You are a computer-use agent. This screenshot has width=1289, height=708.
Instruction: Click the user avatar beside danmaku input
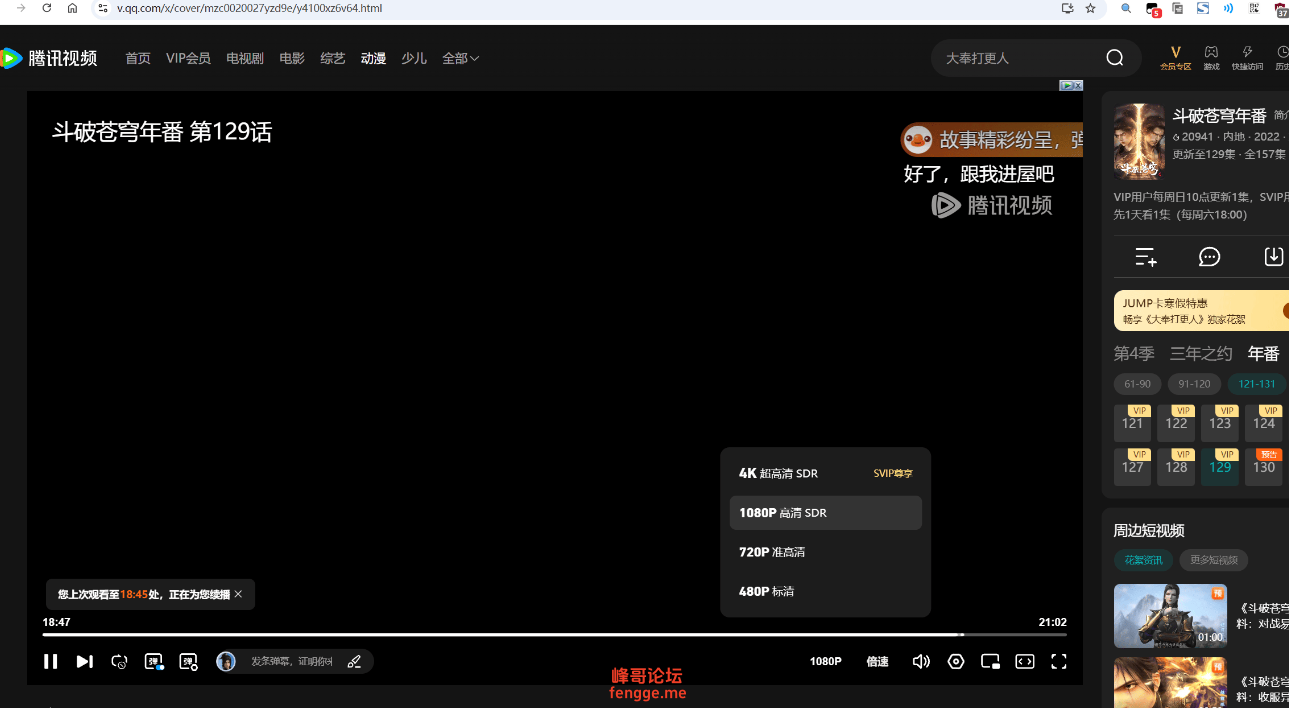coord(226,661)
